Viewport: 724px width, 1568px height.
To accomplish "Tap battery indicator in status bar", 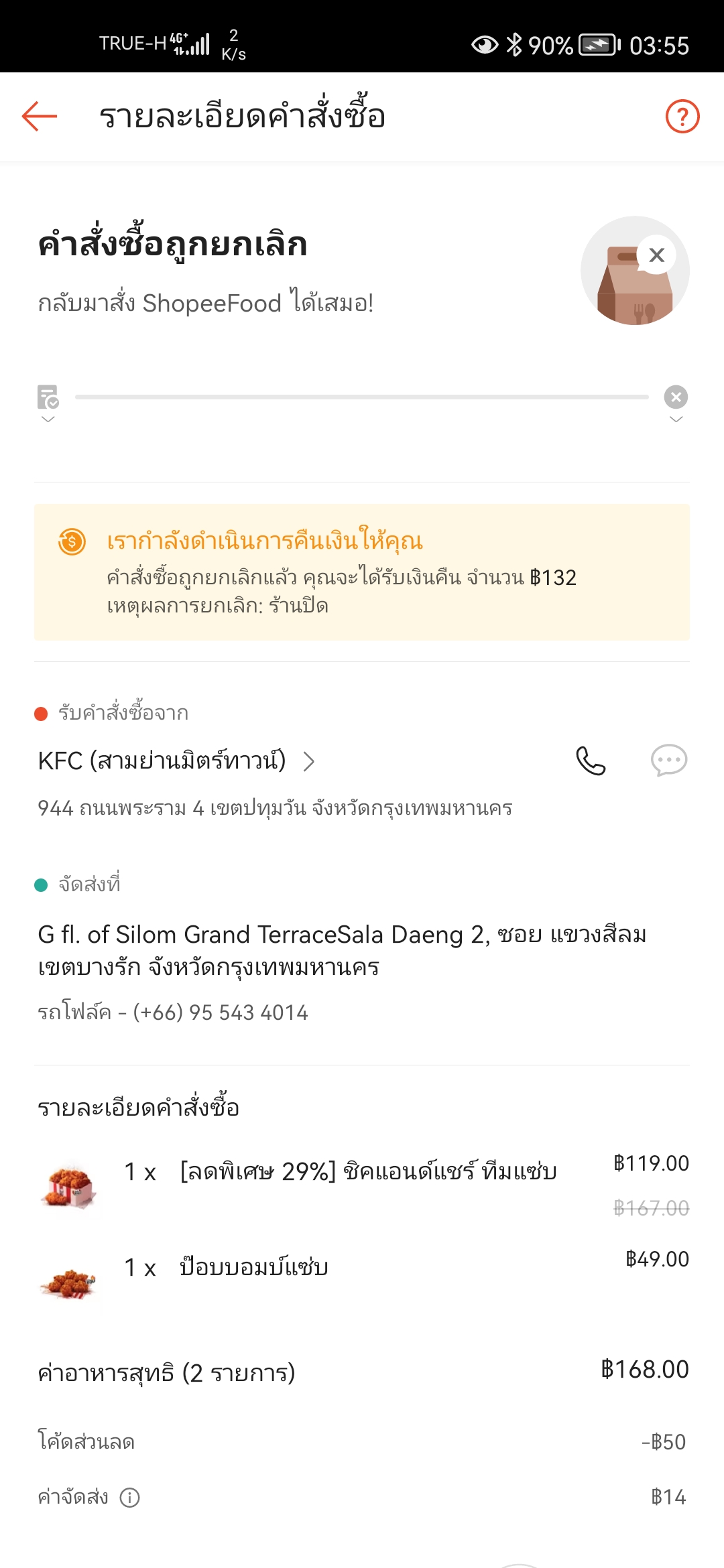I will click(599, 45).
